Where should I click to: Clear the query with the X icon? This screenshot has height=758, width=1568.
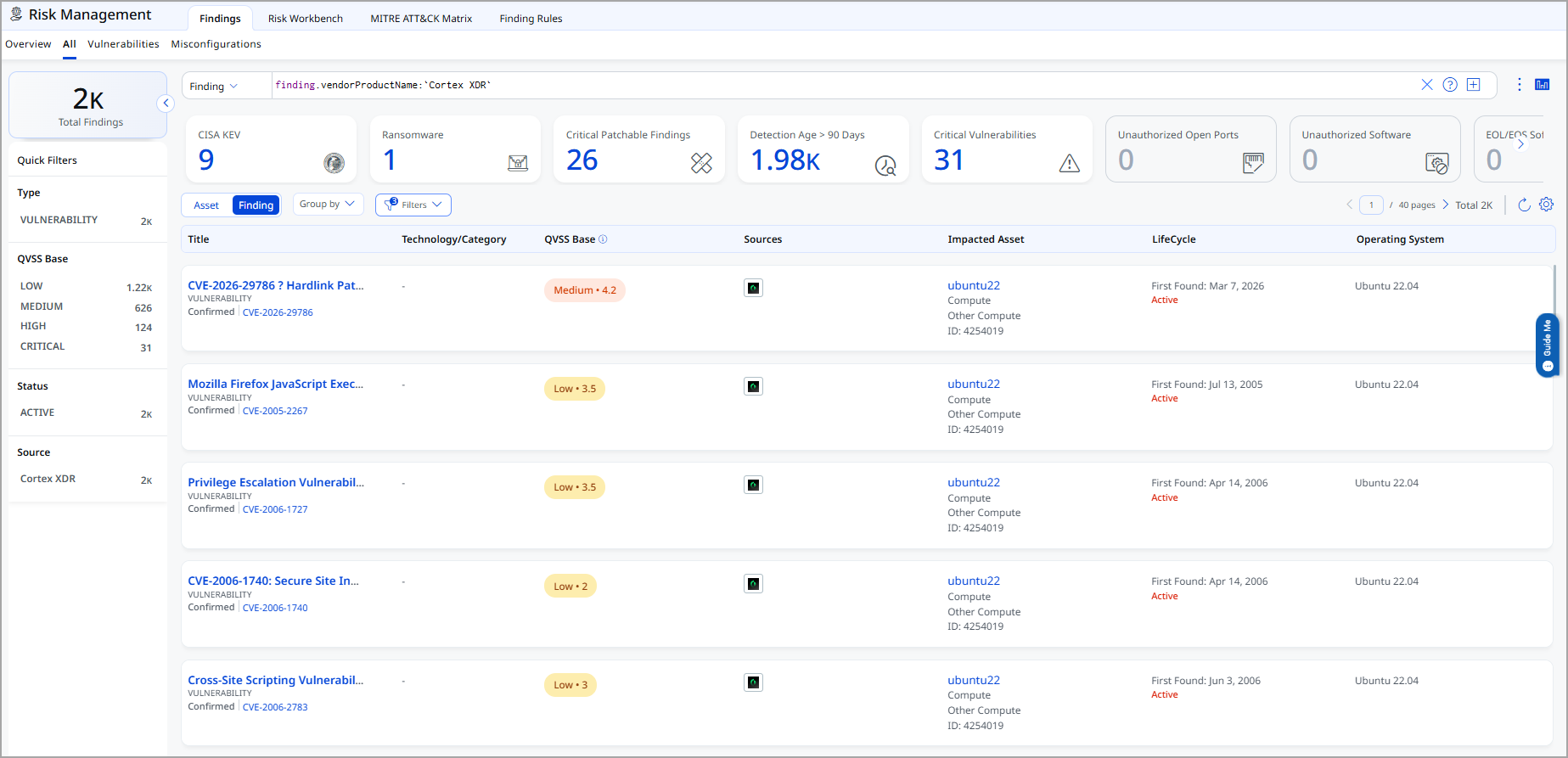click(x=1426, y=85)
